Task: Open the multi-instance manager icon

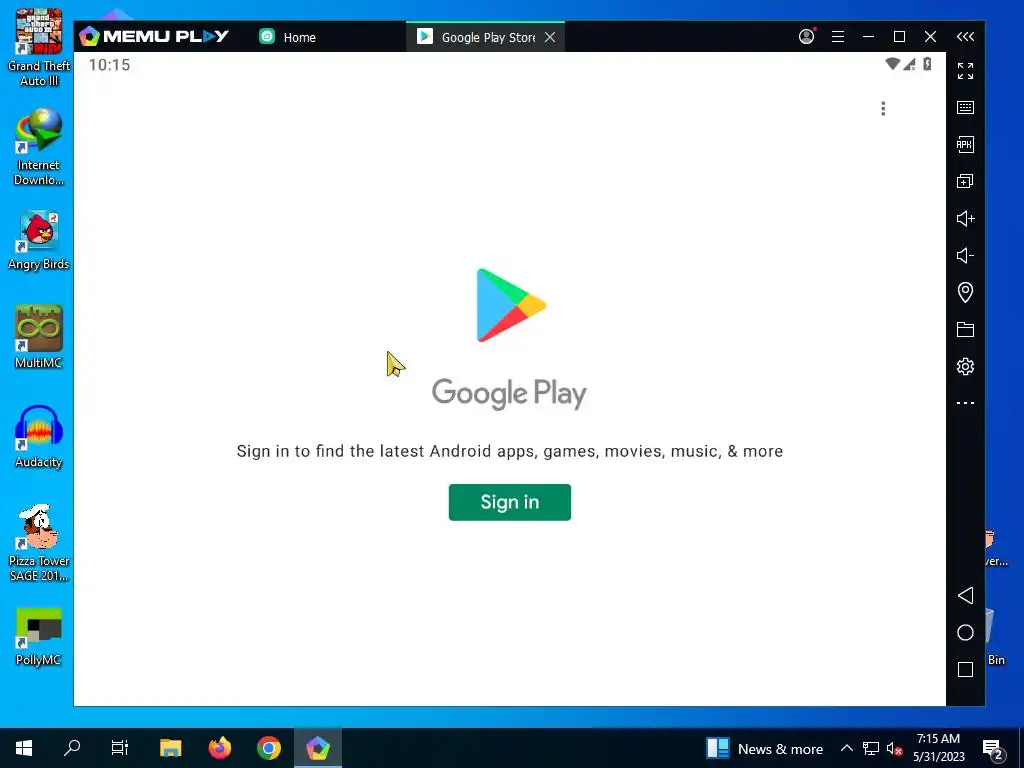Action: 965,182
